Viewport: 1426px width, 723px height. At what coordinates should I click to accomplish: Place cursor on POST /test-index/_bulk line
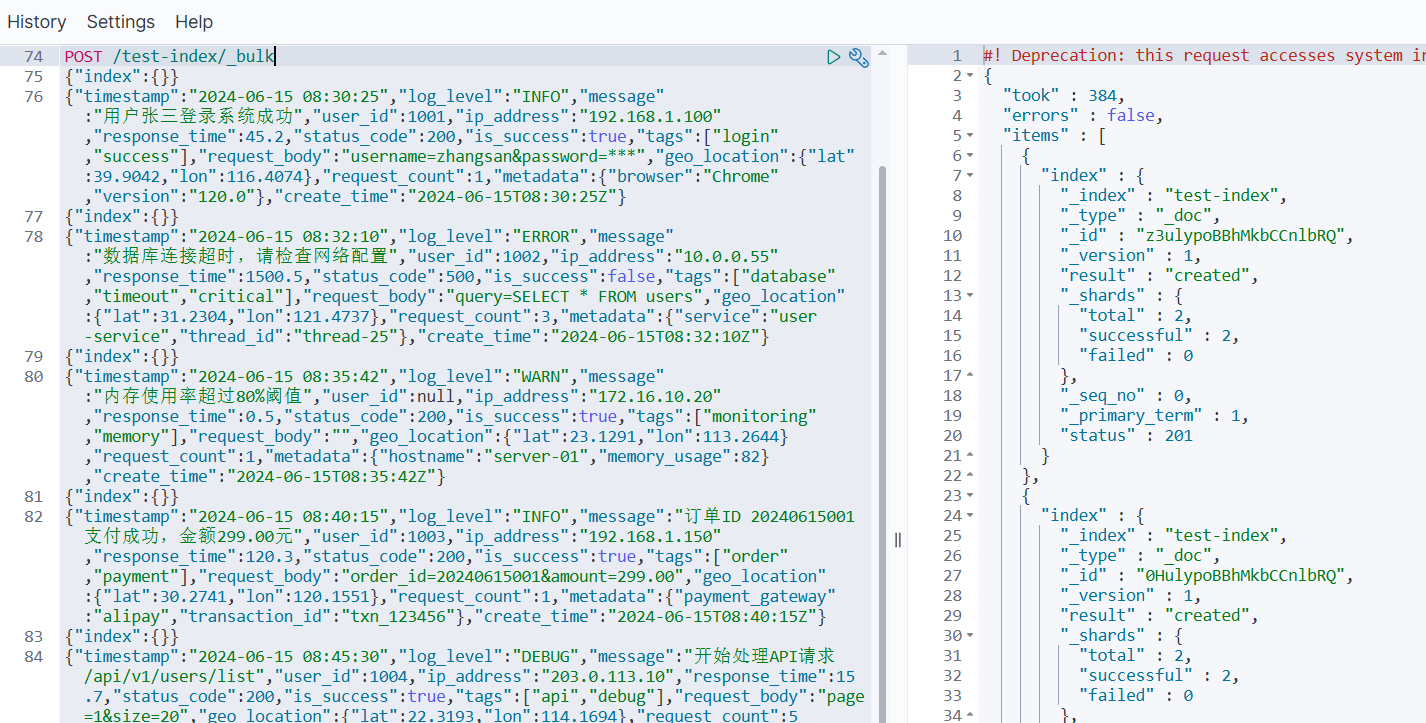[169, 56]
